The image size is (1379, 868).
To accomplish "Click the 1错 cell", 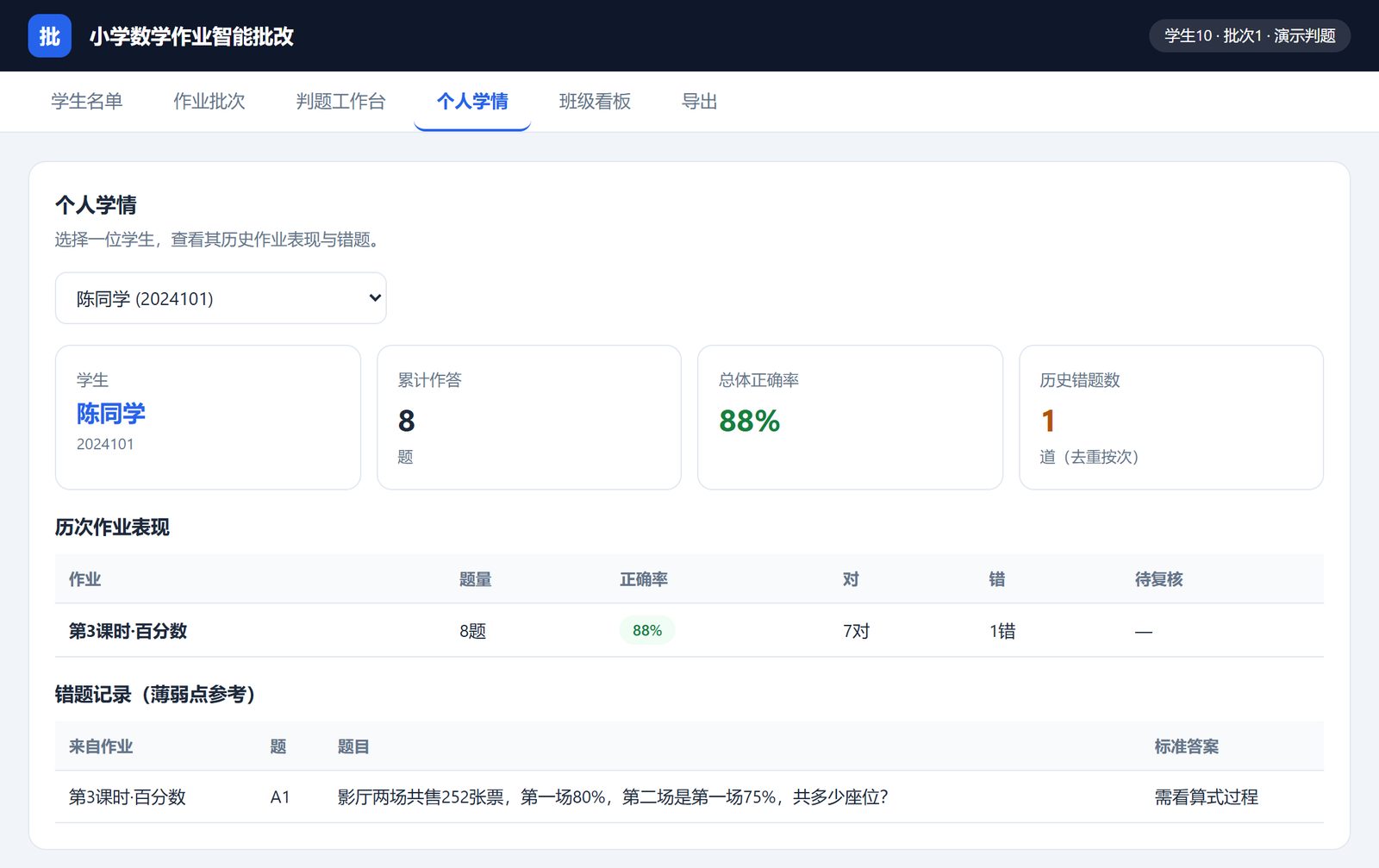I will 1002,631.
